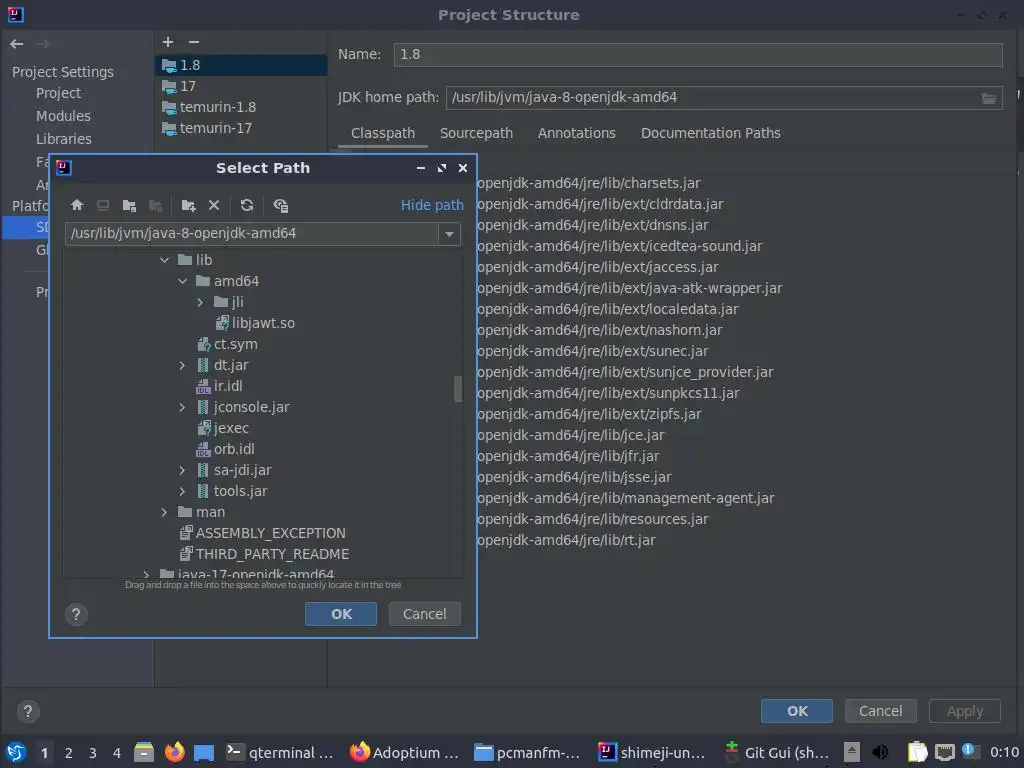
Task: Click the SDK Name input field
Action: coord(698,55)
